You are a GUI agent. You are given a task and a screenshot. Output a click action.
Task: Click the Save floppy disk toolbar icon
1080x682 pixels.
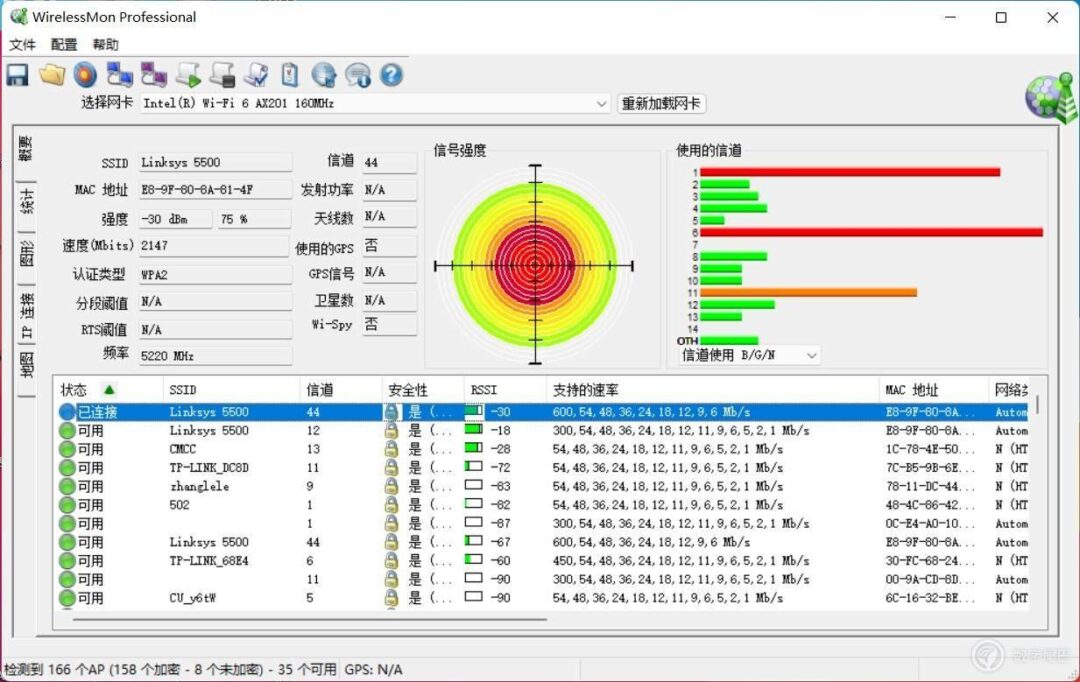coord(18,75)
